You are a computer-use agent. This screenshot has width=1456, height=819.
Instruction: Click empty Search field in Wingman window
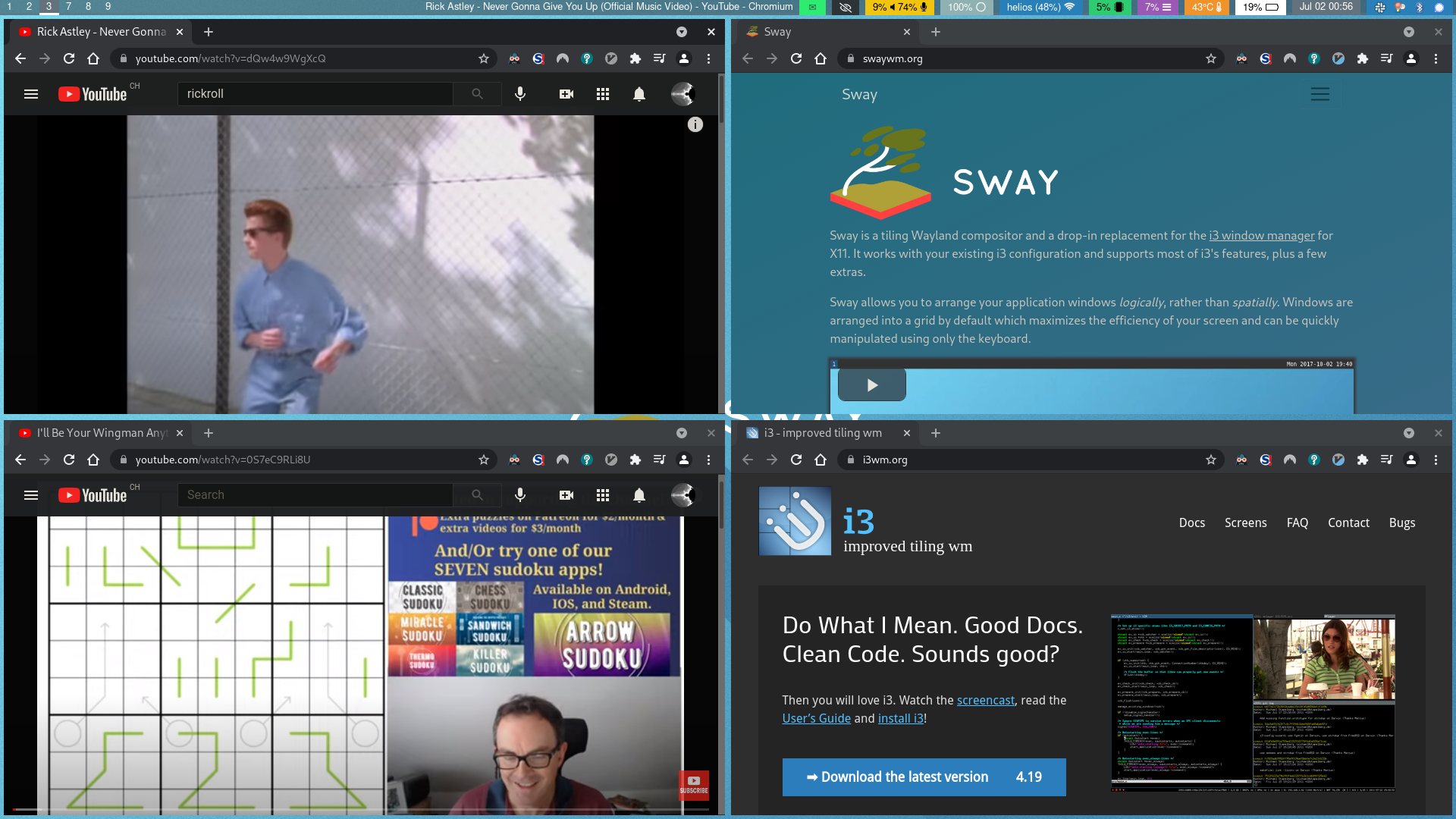315,495
